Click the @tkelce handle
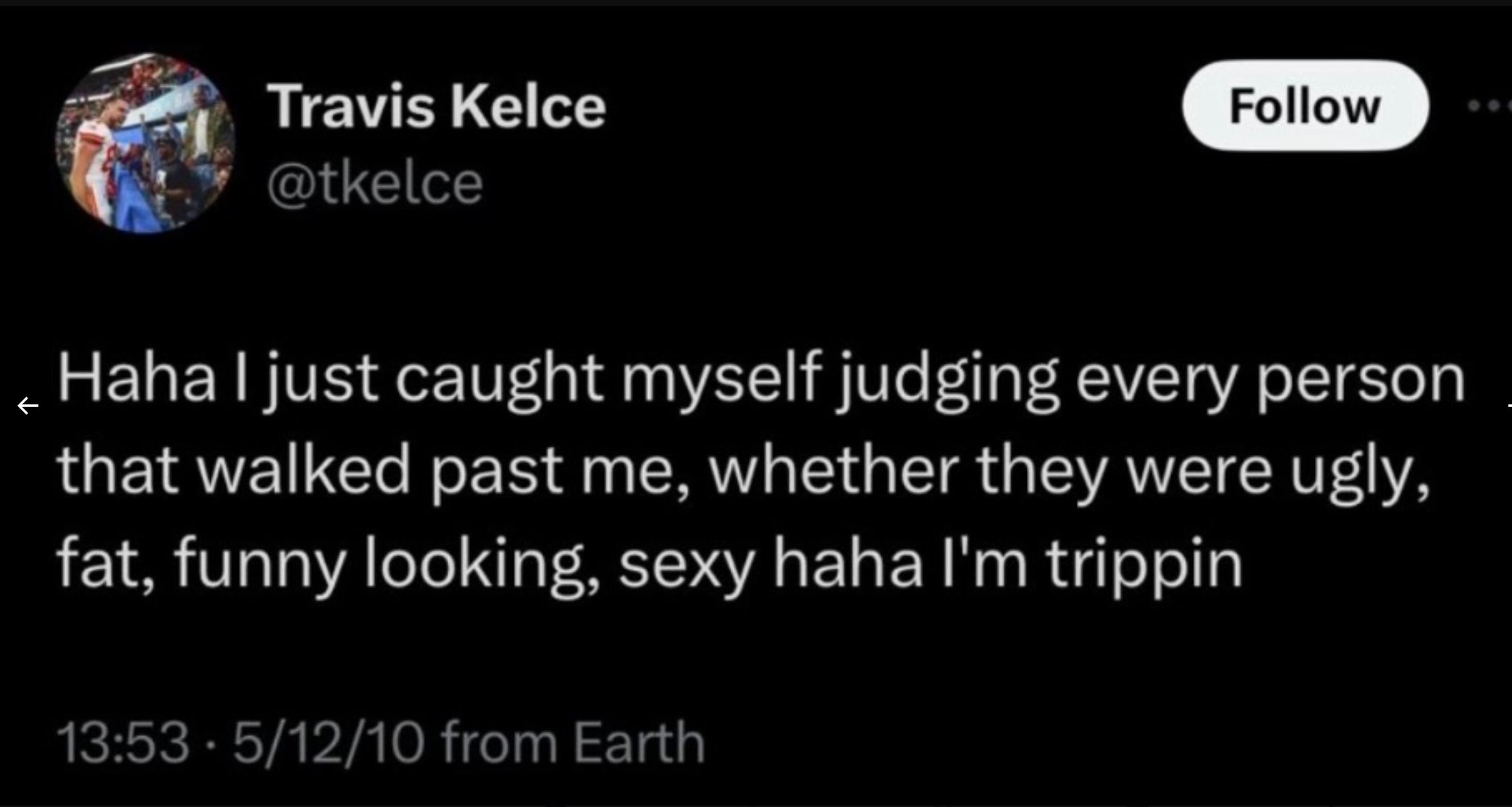Image resolution: width=1512 pixels, height=807 pixels. (x=374, y=183)
